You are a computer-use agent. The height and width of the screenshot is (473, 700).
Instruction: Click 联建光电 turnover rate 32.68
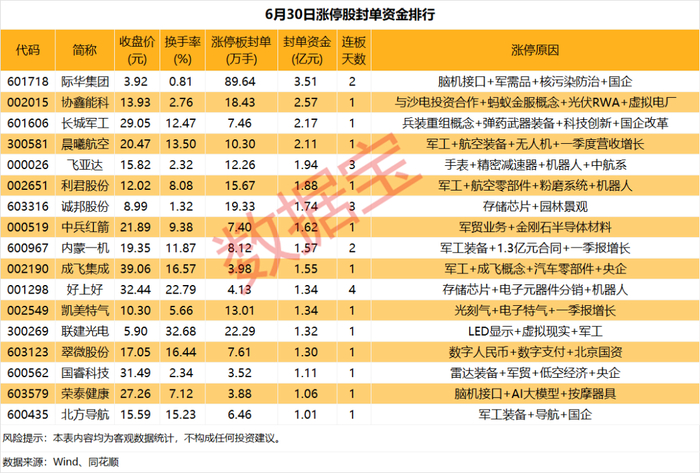click(x=181, y=332)
